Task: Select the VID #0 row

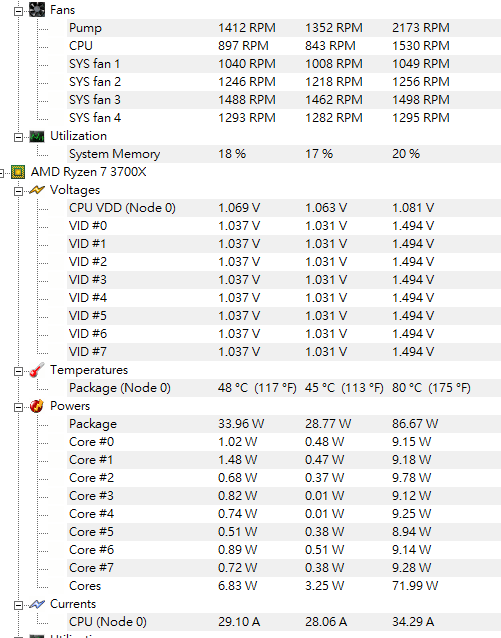Action: tap(284, 226)
